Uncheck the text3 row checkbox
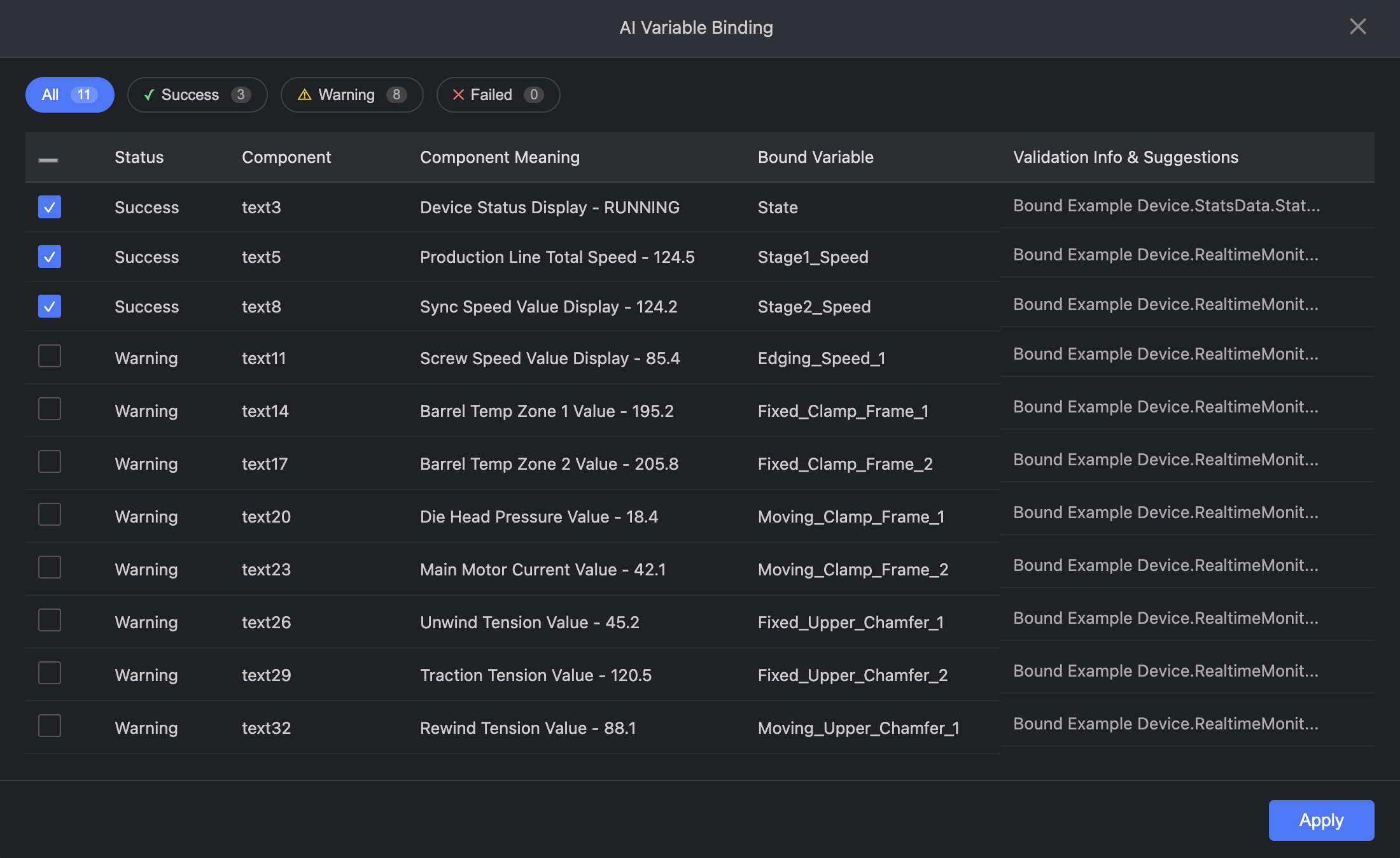Screen dimensions: 1400x858 [50, 207]
